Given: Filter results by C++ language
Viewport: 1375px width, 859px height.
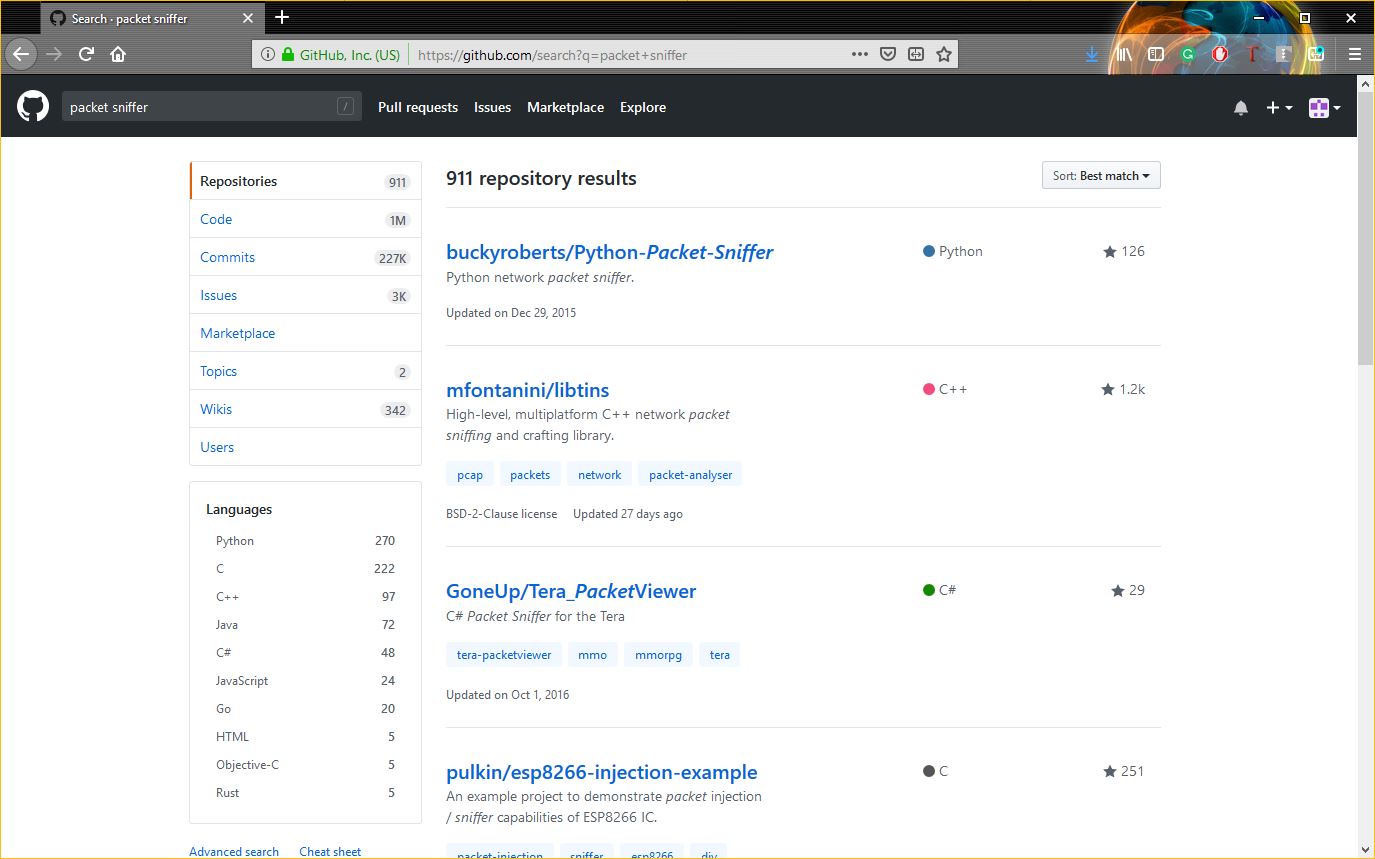Looking at the screenshot, I should (x=305, y=597).
